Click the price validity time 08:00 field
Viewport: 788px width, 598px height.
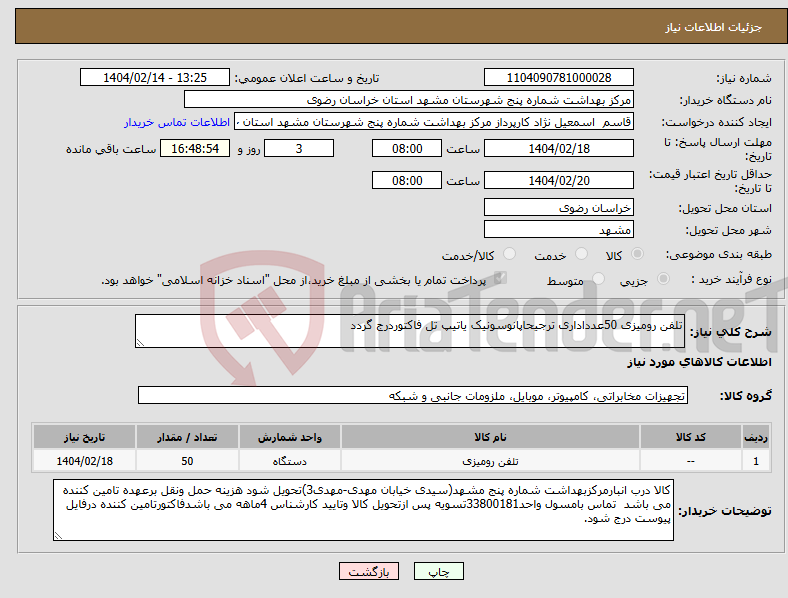(x=407, y=180)
